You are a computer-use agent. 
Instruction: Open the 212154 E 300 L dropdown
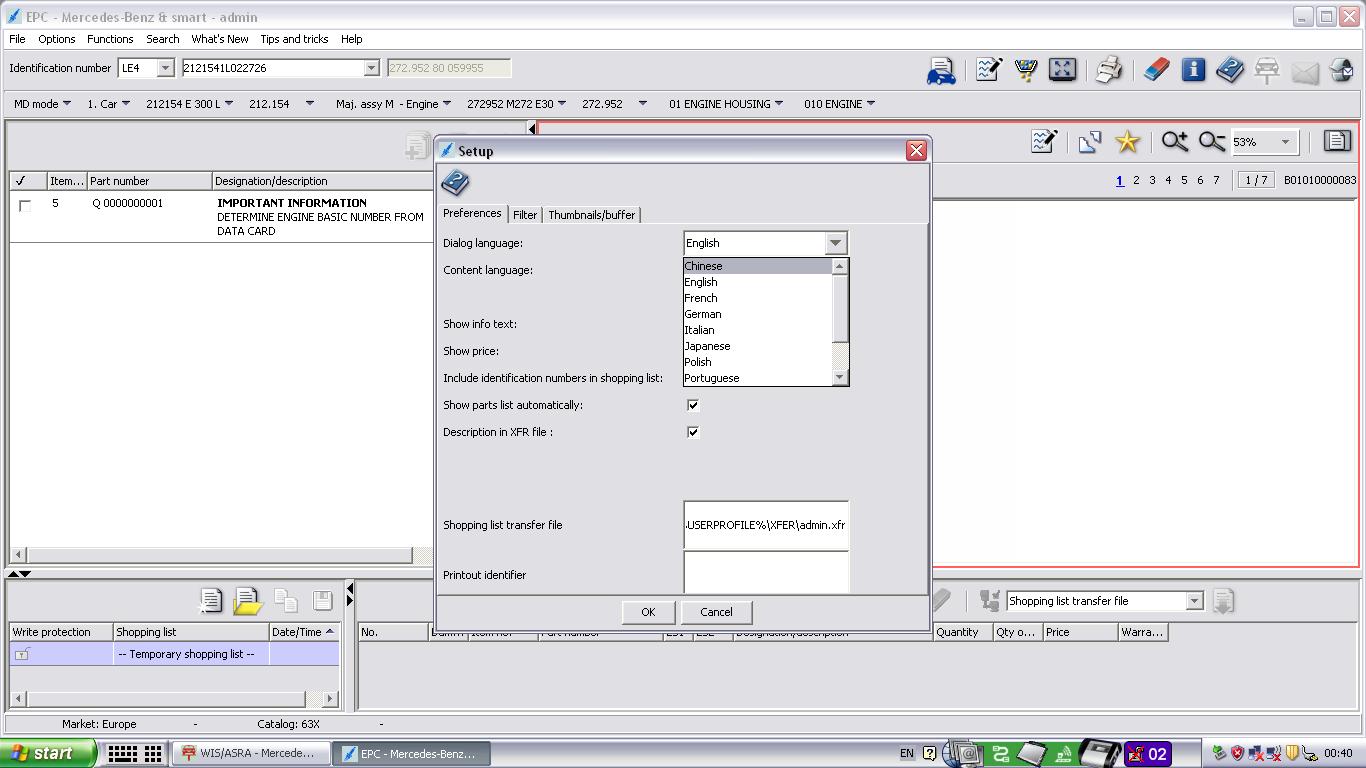pyautogui.click(x=189, y=104)
